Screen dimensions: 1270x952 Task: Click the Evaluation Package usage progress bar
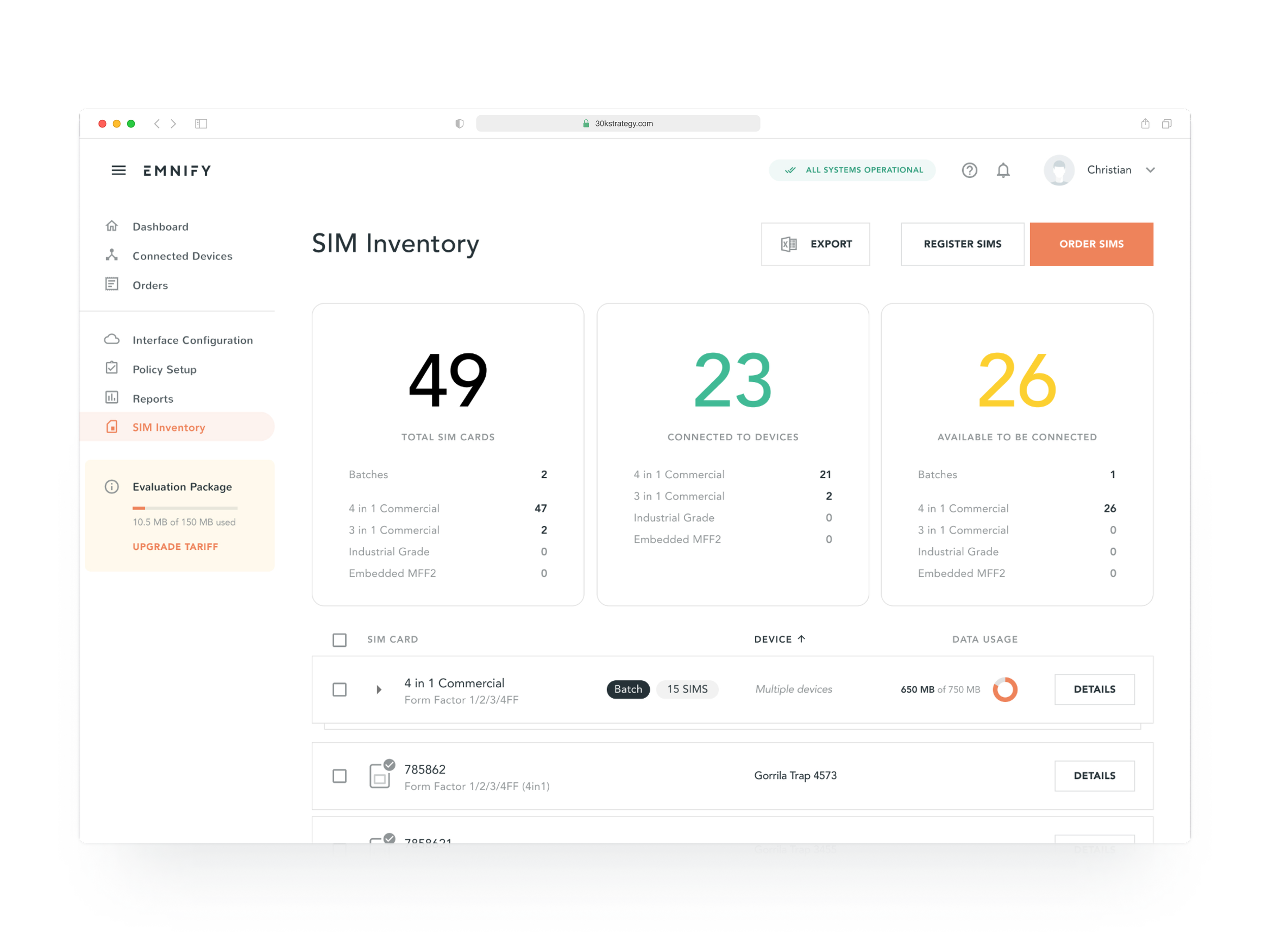[185, 507]
